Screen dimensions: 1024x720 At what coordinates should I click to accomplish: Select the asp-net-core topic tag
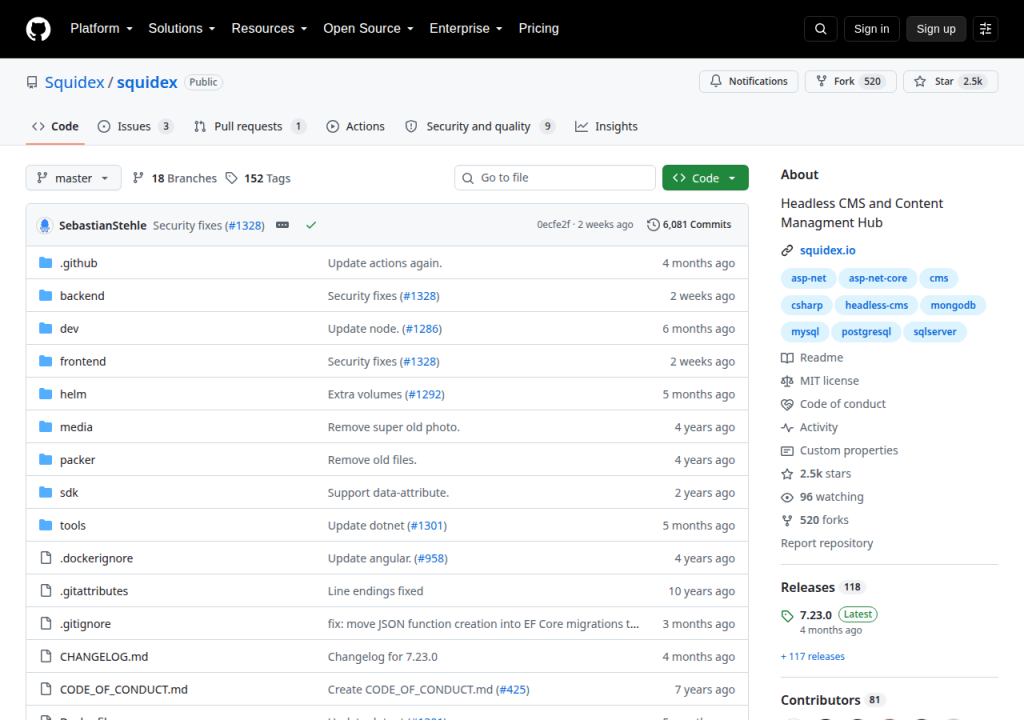[878, 278]
